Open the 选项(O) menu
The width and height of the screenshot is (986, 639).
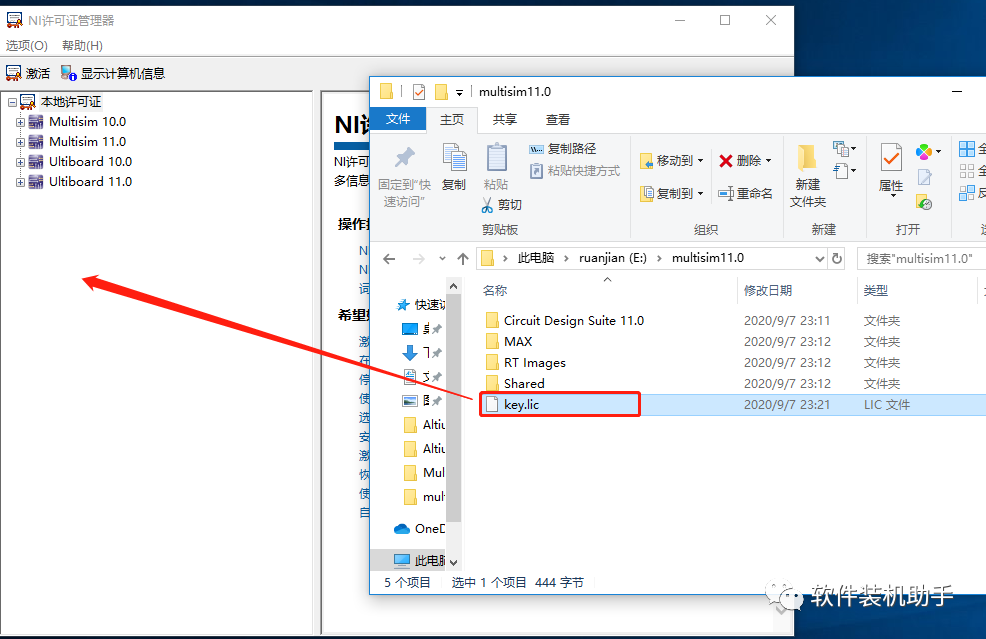point(26,45)
